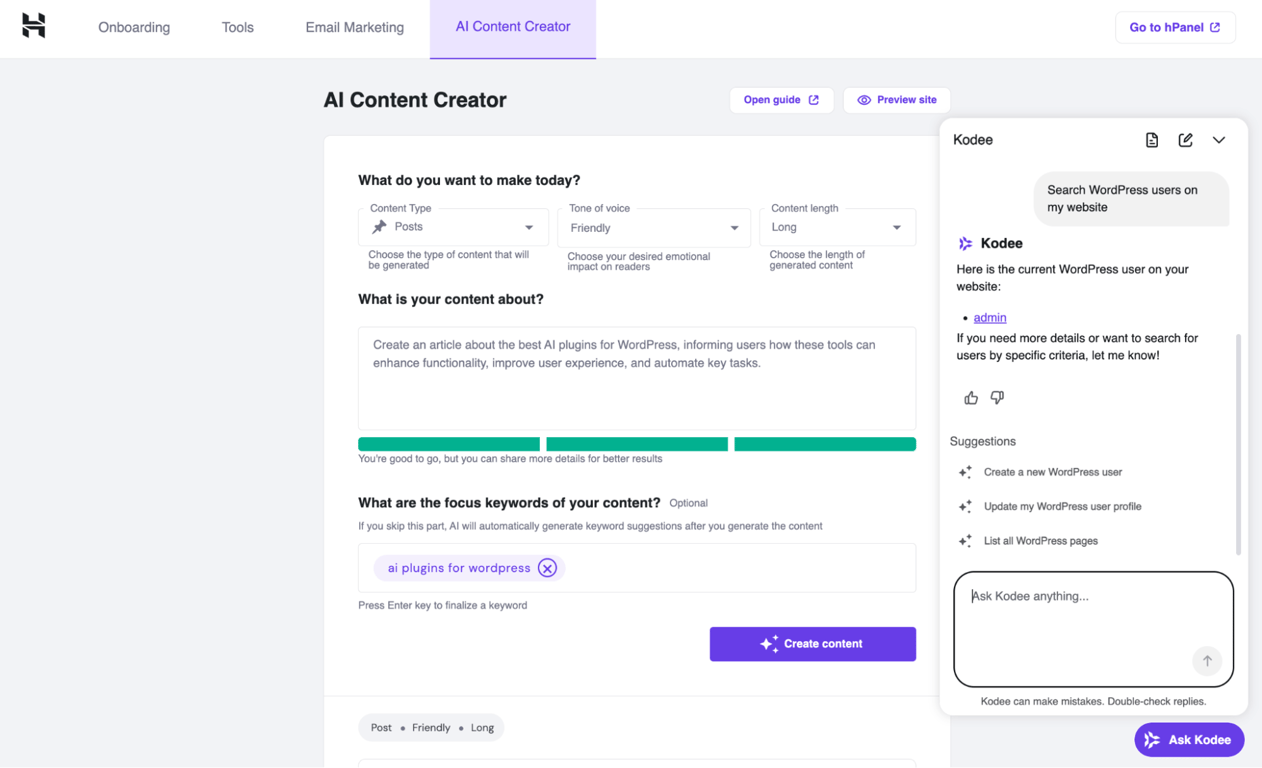Click the purple sparkle icon beside Kodee's name
The width and height of the screenshot is (1262, 768).
click(x=964, y=243)
